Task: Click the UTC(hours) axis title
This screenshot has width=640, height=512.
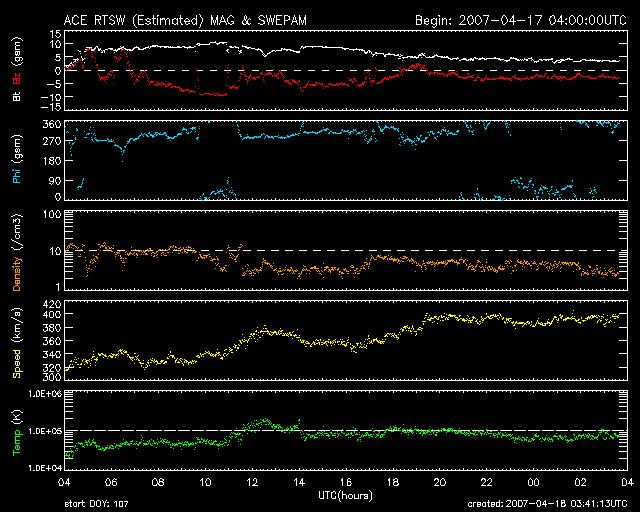Action: coord(345,496)
